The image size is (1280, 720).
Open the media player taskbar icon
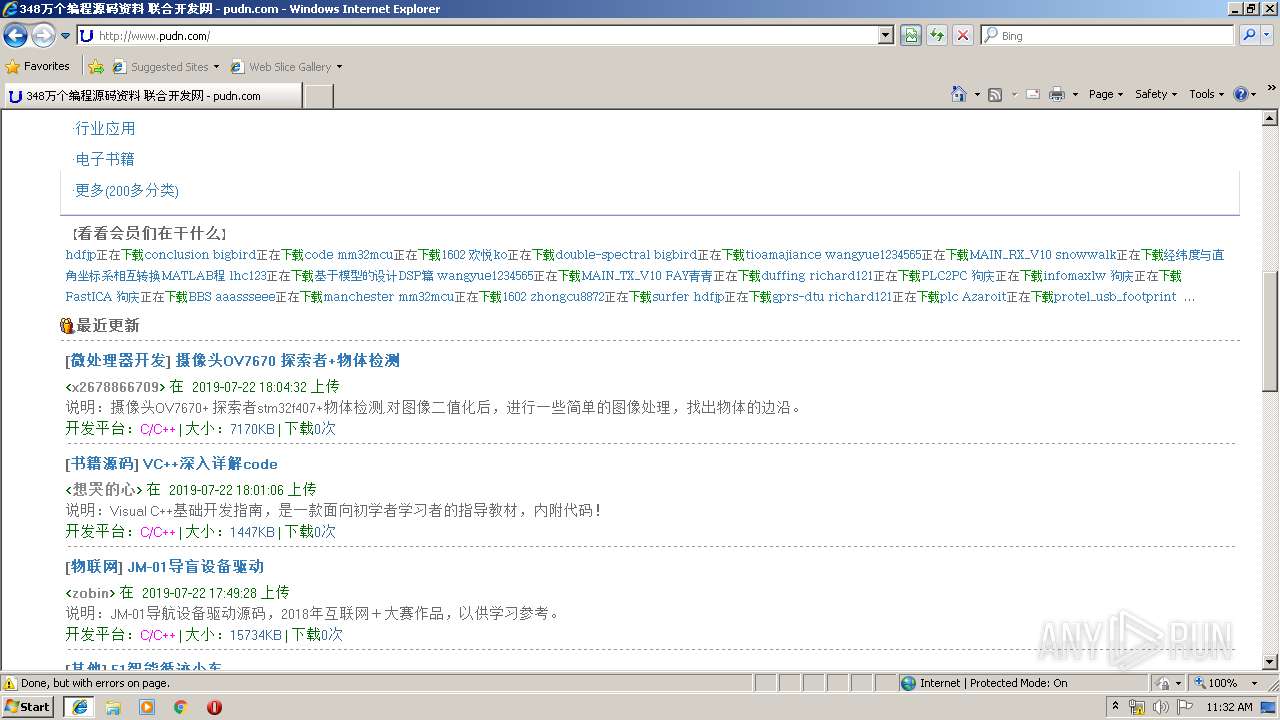point(147,707)
